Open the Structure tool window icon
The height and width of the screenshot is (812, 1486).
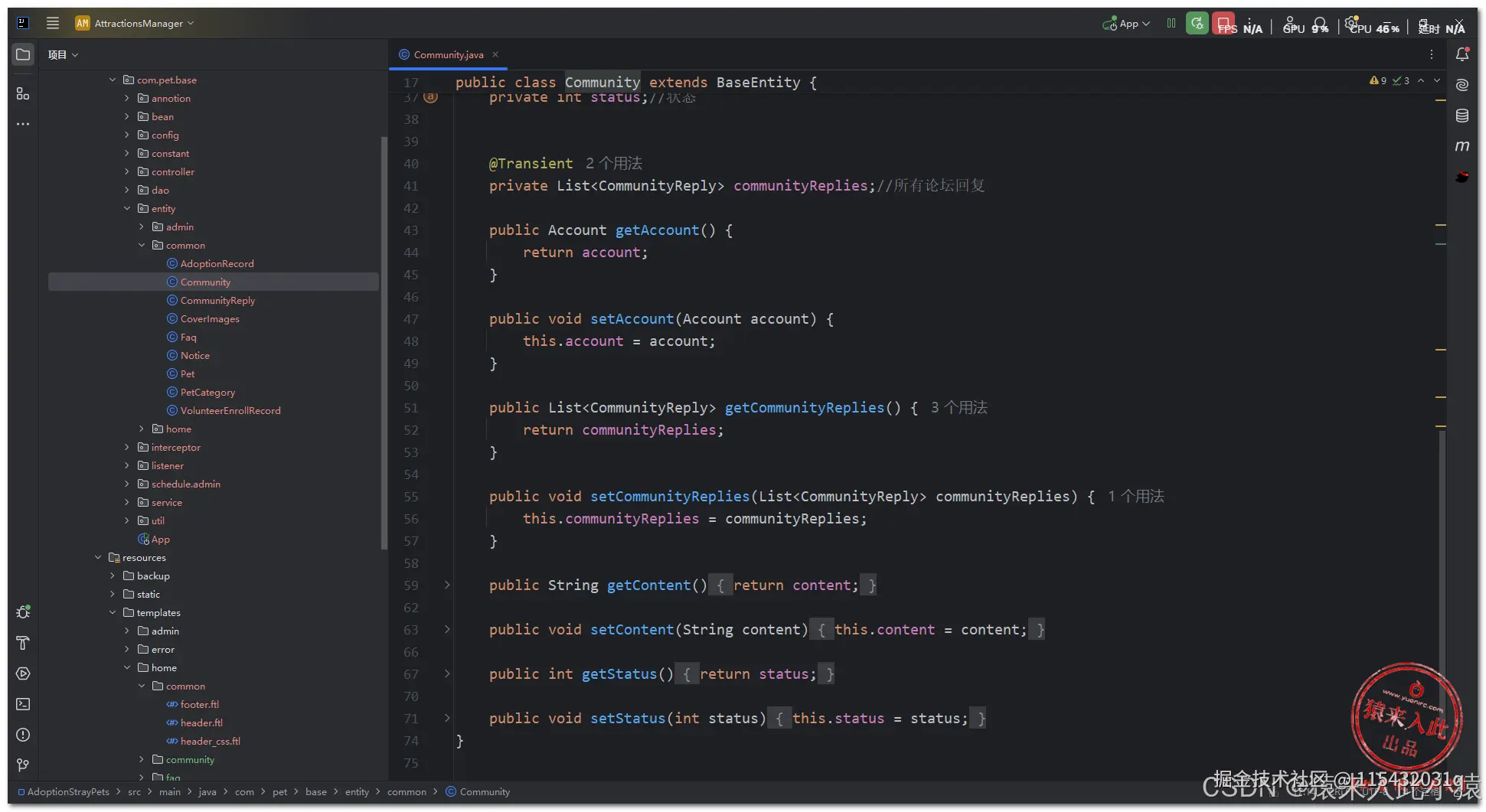[x=23, y=93]
